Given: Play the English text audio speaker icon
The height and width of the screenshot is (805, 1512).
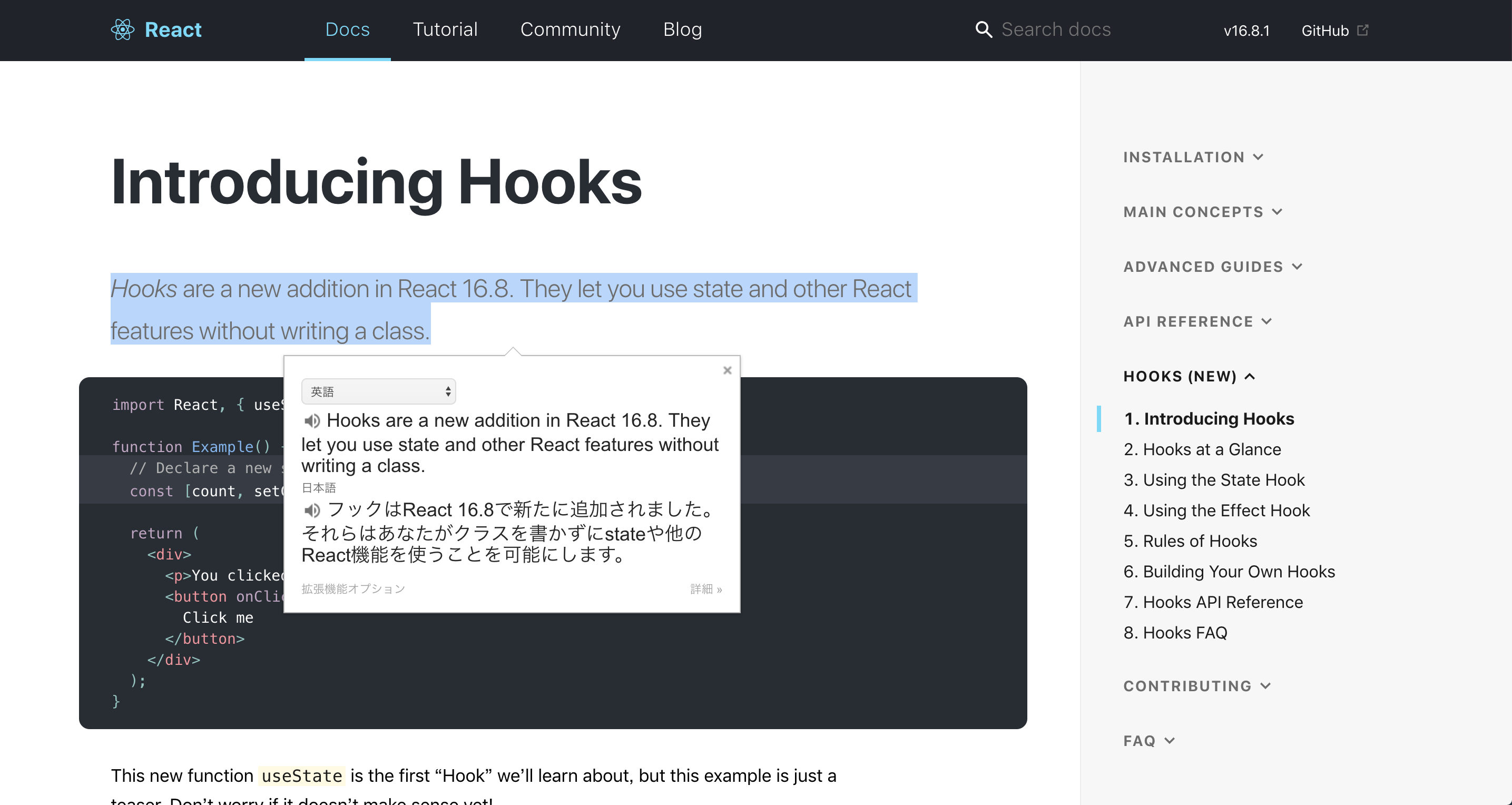Looking at the screenshot, I should [312, 420].
